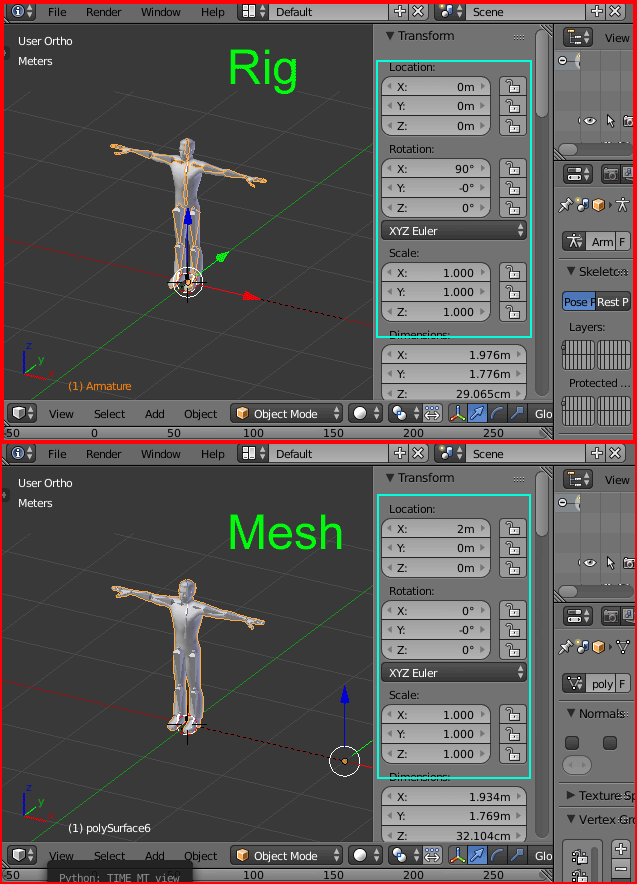Click the mesh data triangle icon in Mesh properties

click(x=622, y=647)
